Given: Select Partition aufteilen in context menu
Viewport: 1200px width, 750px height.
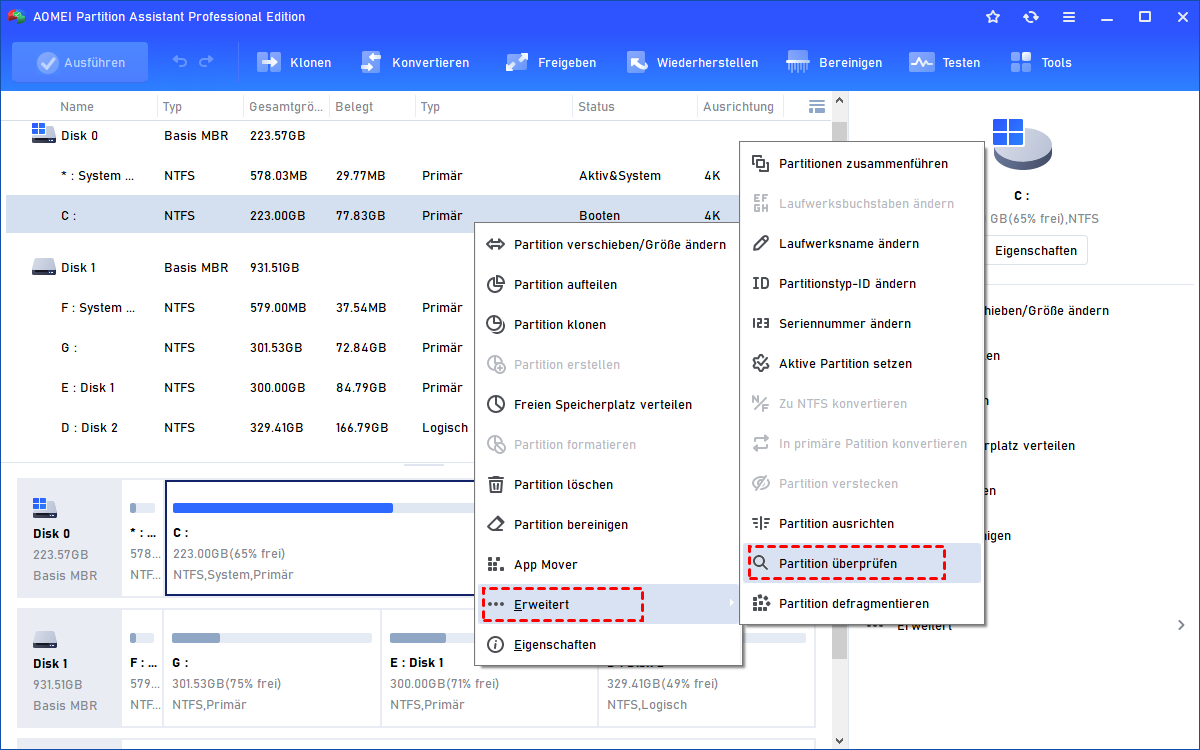Looking at the screenshot, I should [609, 284].
